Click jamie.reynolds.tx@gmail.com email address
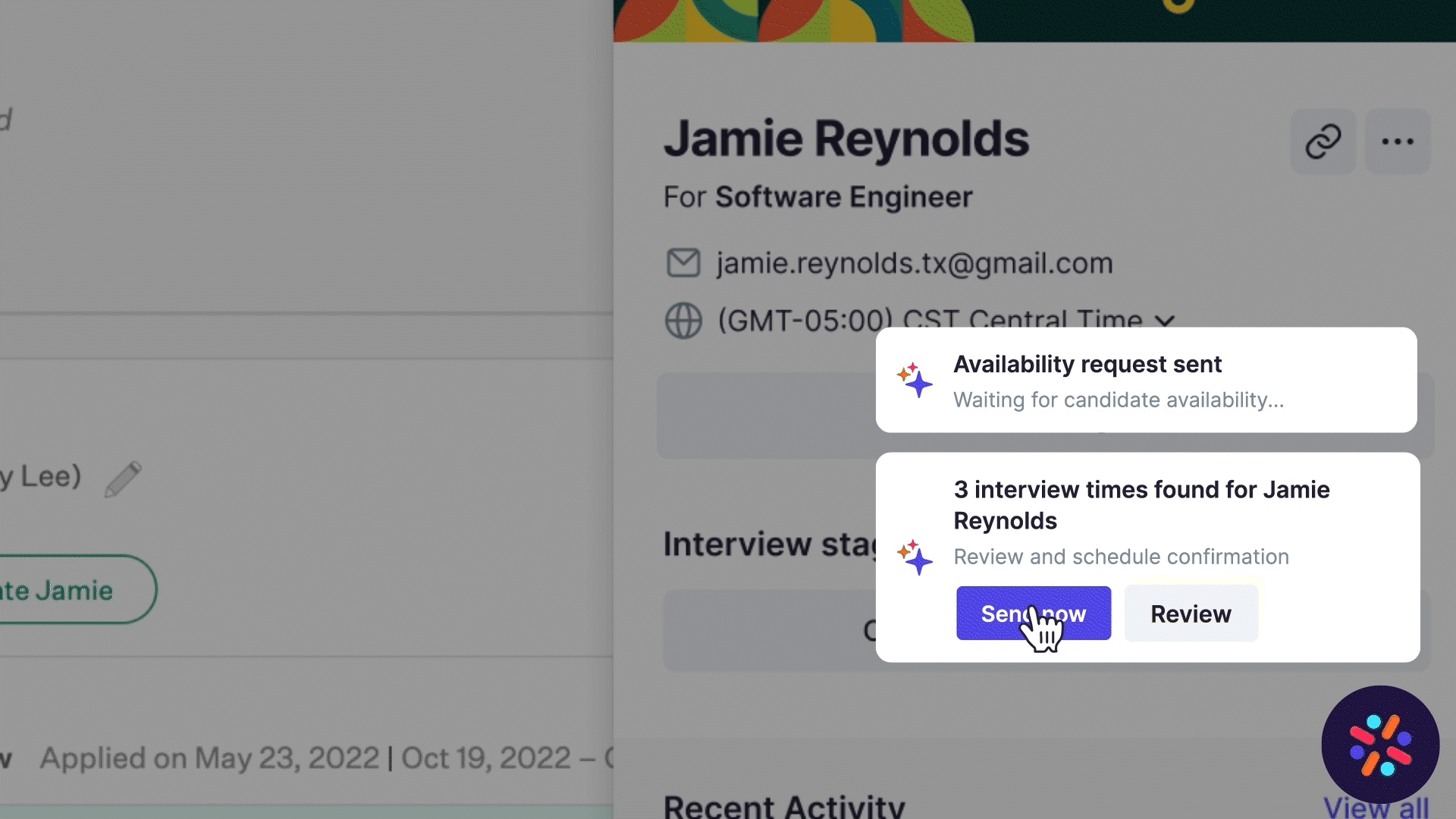 pyautogui.click(x=915, y=263)
